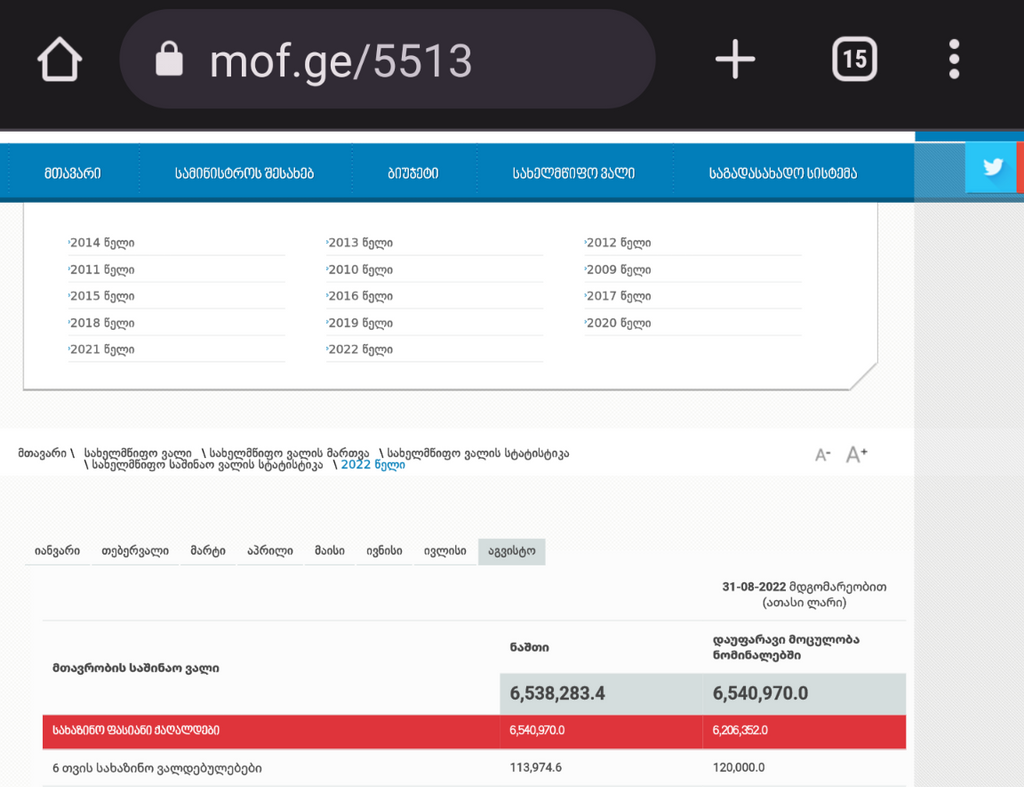The height and width of the screenshot is (787, 1024).
Task: Increase font size with A+ icon
Action: pos(857,455)
